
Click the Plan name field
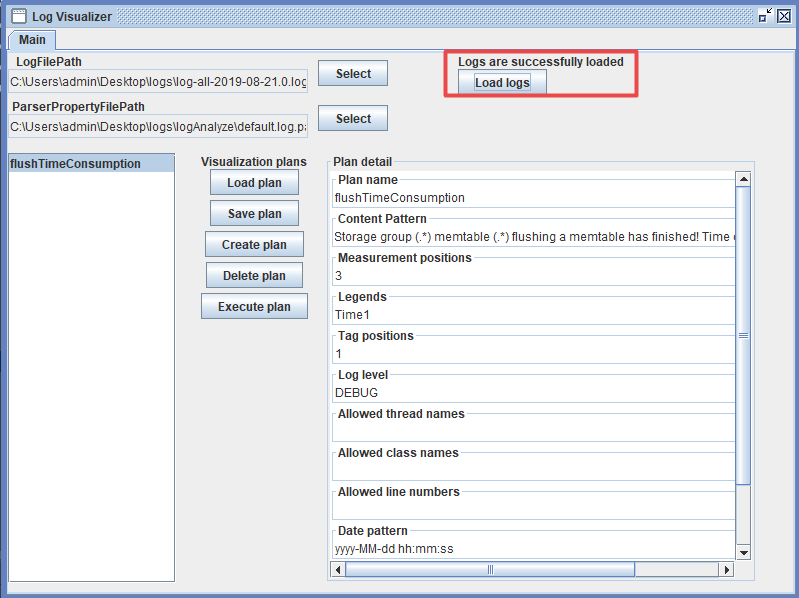pos(533,198)
